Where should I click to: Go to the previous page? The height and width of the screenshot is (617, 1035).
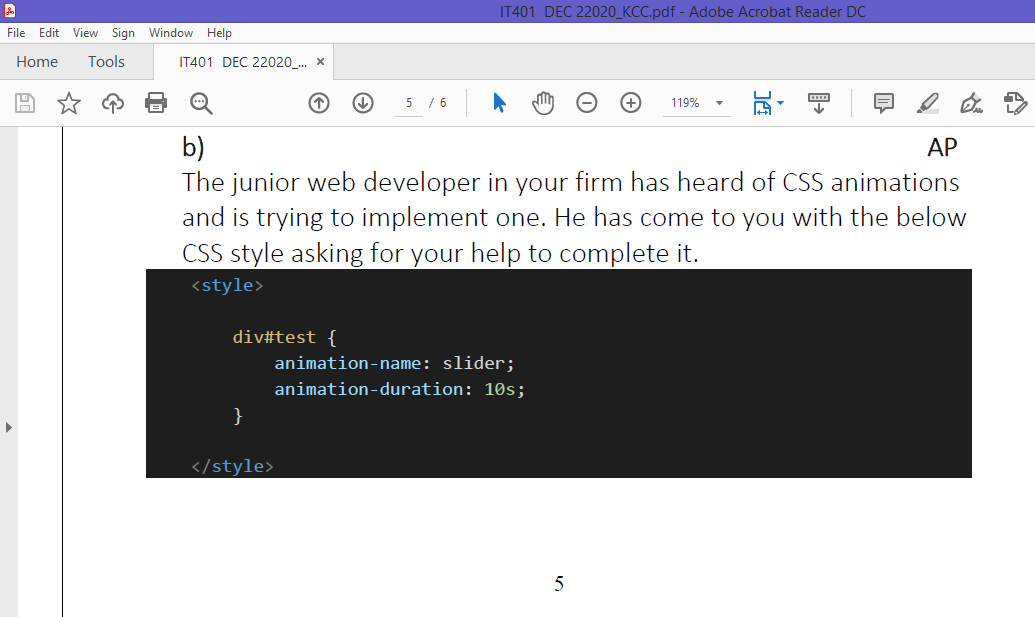(x=318, y=102)
